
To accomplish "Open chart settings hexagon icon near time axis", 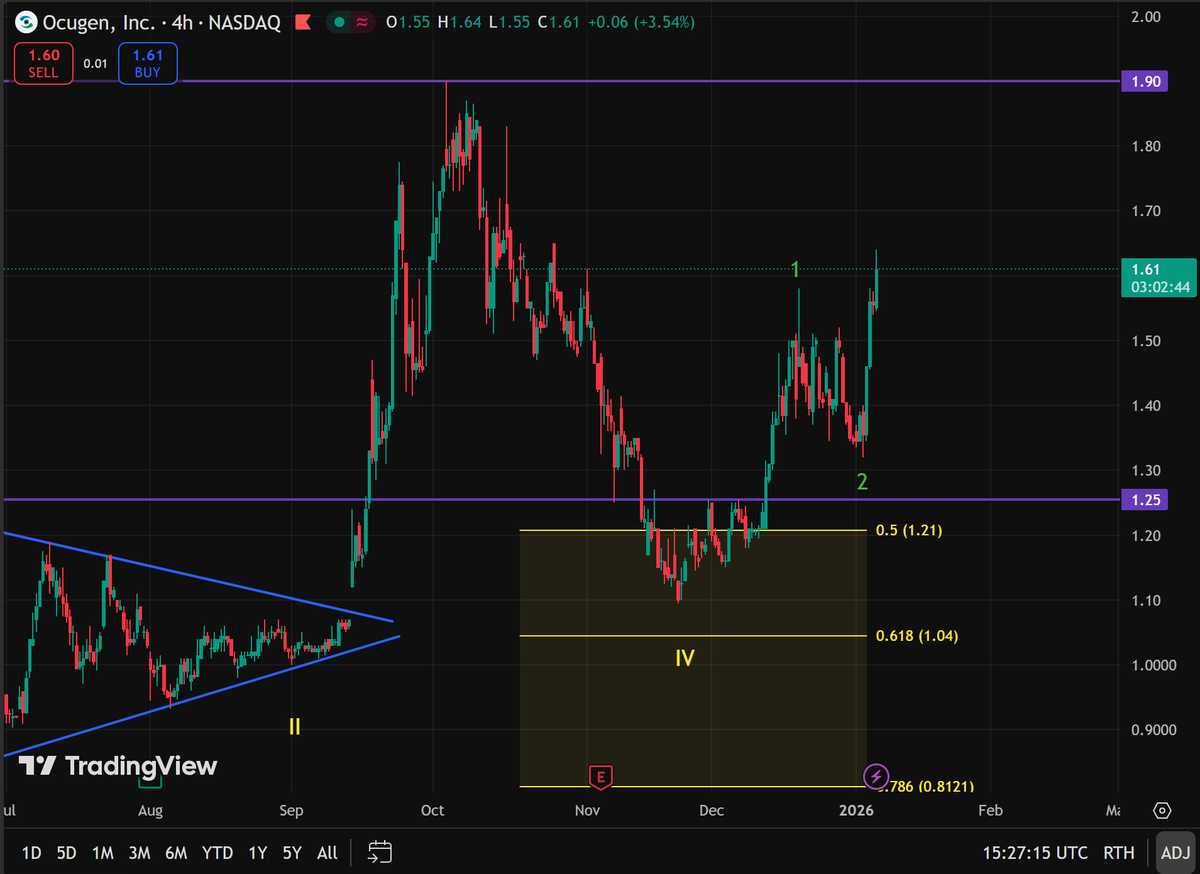I will tap(1162, 810).
